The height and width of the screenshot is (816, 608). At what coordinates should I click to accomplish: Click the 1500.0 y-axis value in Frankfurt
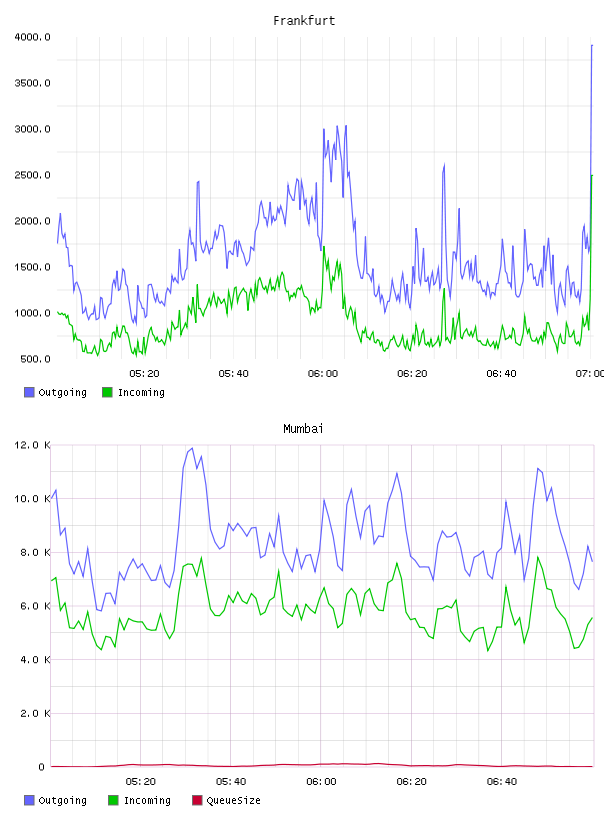pyautogui.click(x=32, y=267)
